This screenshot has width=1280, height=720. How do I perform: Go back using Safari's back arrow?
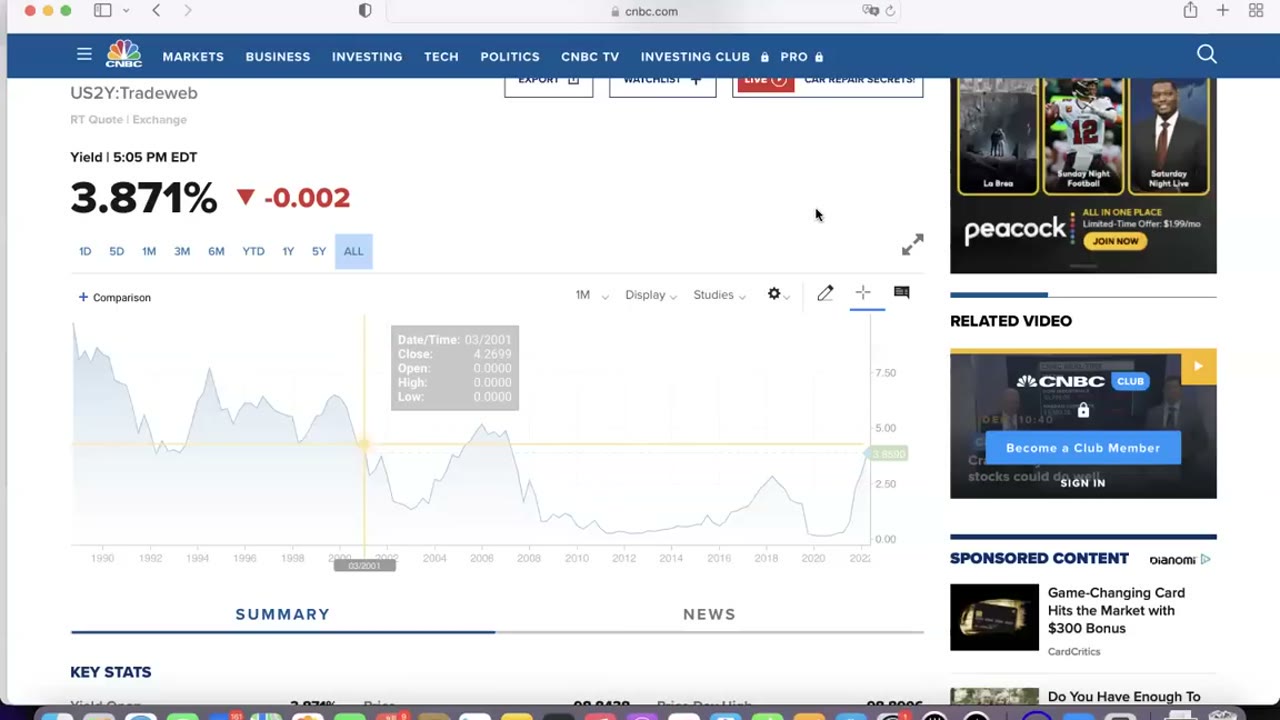pos(156,10)
